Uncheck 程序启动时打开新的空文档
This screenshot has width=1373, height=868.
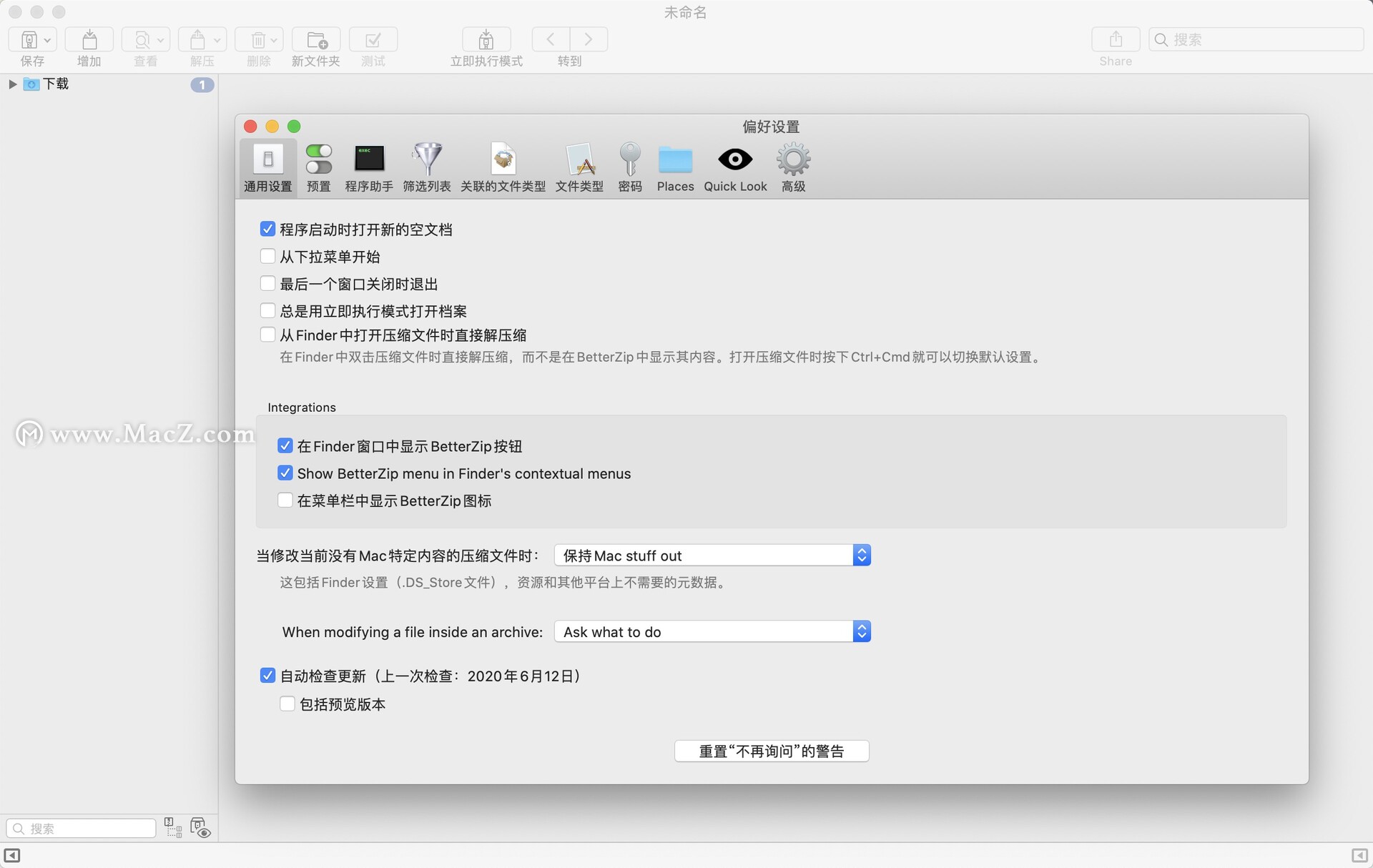(x=267, y=229)
